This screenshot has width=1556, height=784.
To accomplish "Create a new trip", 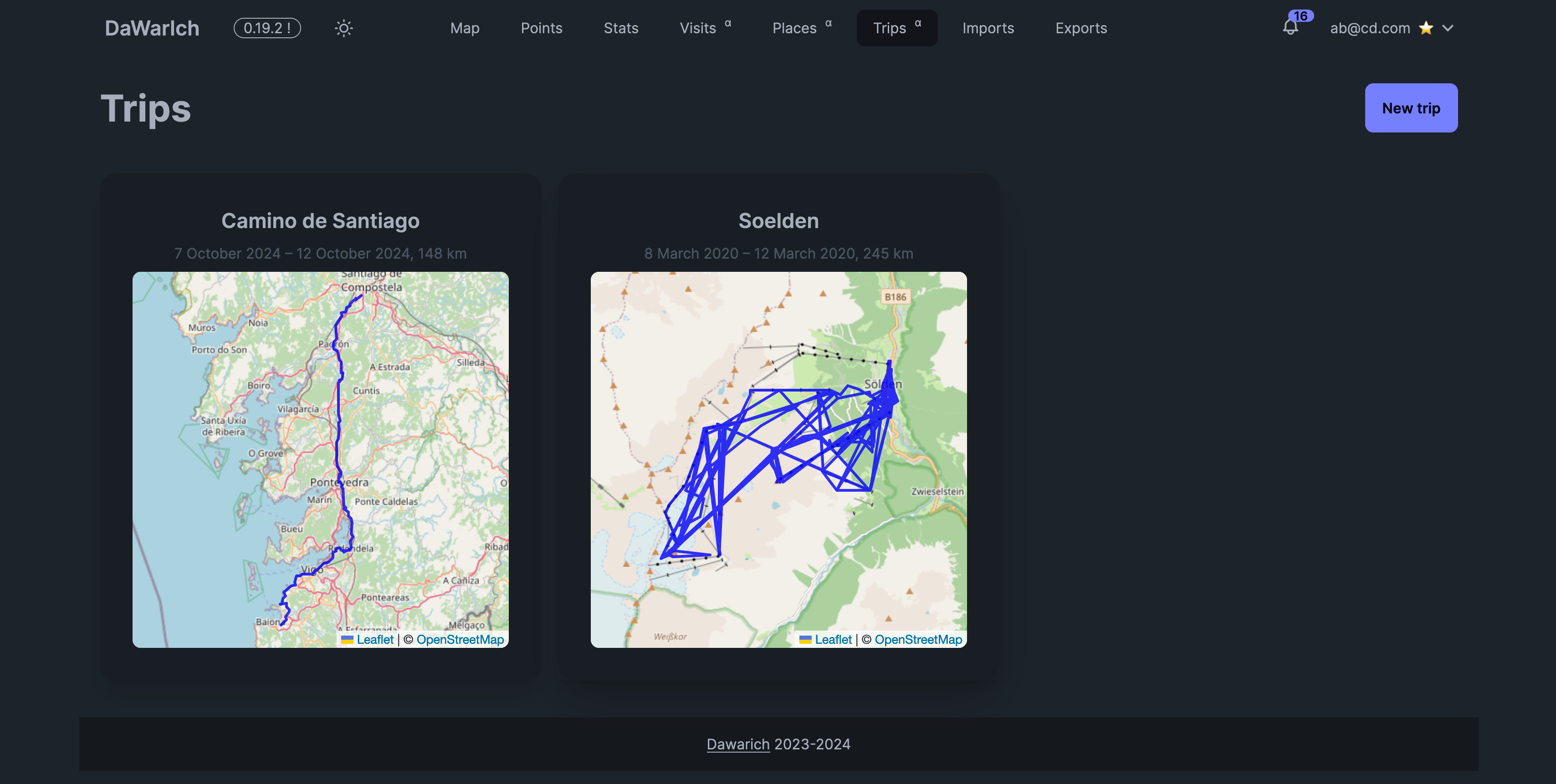I will coord(1410,108).
